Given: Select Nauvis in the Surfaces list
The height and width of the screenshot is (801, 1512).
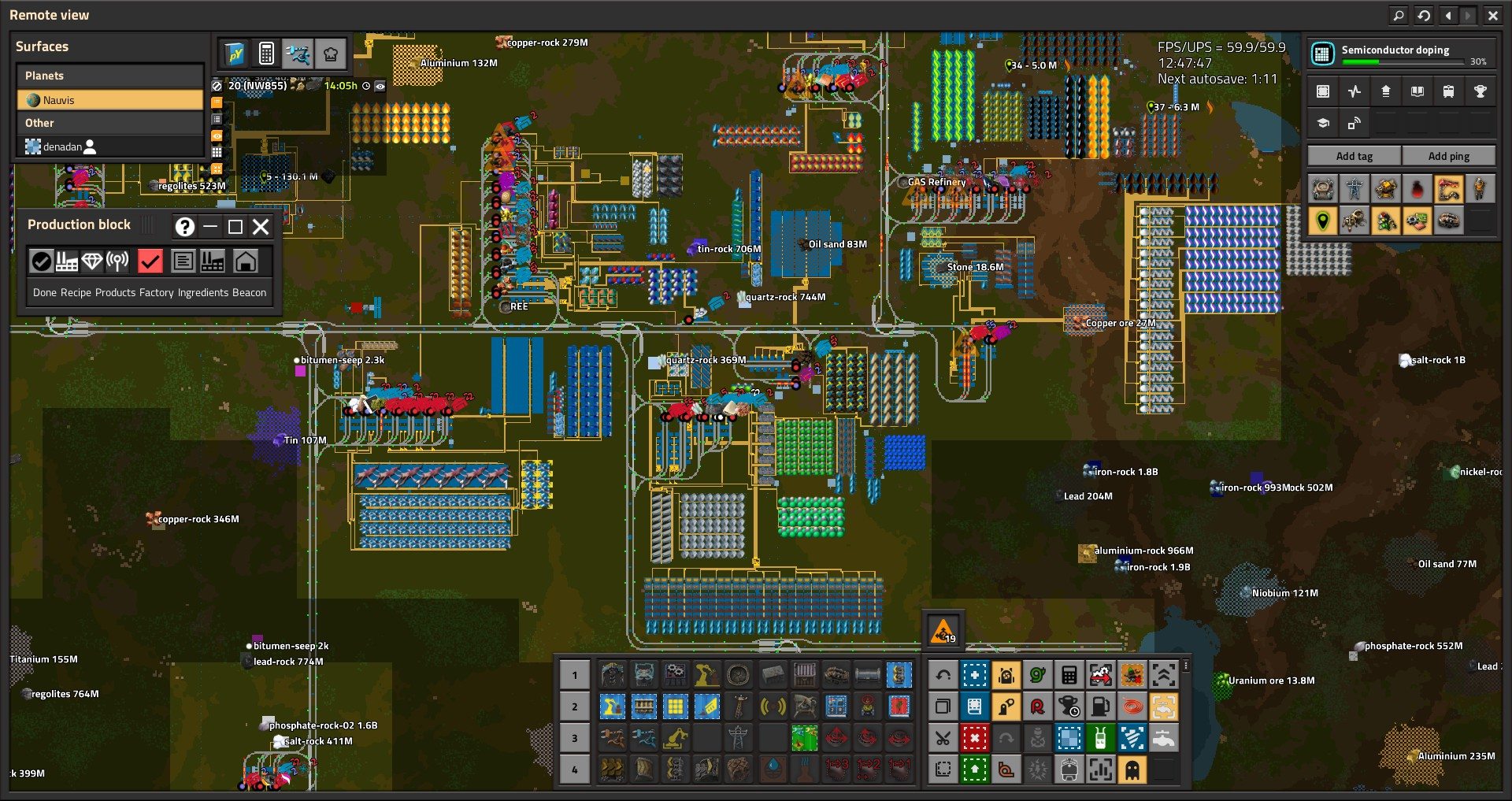Looking at the screenshot, I should click(110, 100).
